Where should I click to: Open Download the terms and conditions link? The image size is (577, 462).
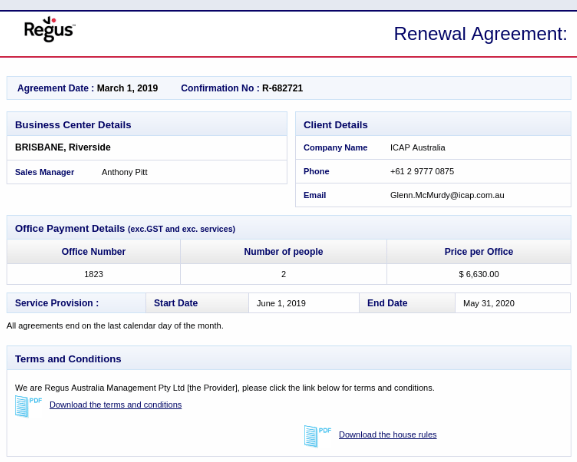point(116,405)
